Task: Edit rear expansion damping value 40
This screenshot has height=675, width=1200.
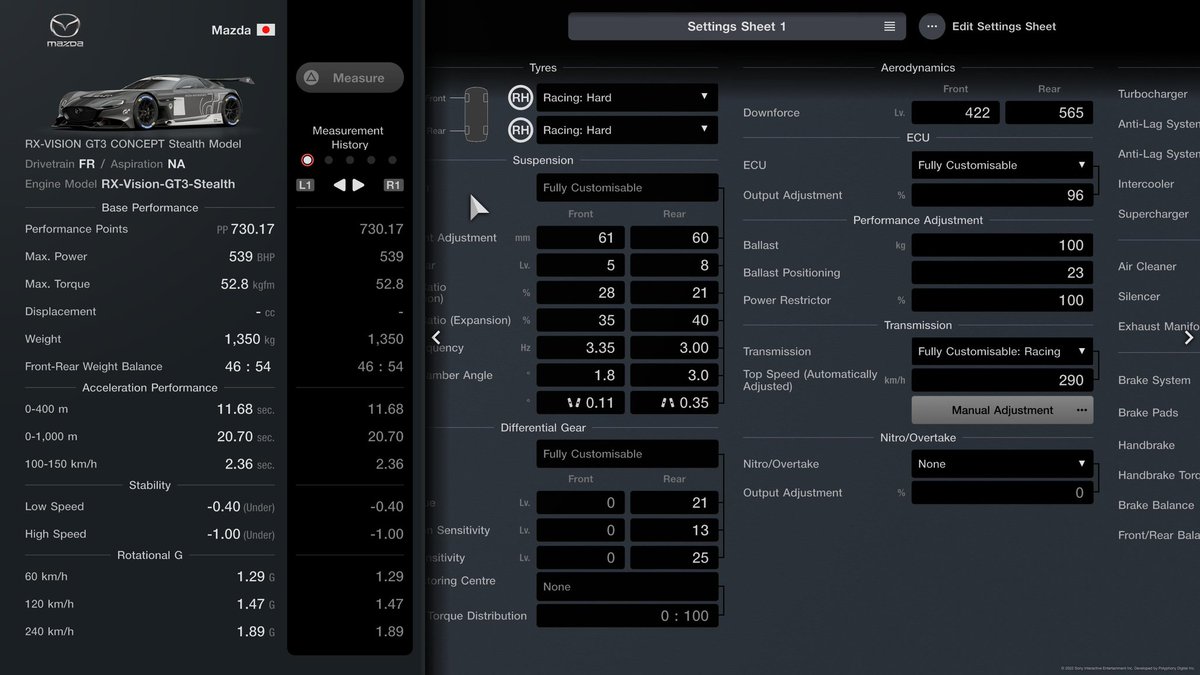Action: (674, 321)
